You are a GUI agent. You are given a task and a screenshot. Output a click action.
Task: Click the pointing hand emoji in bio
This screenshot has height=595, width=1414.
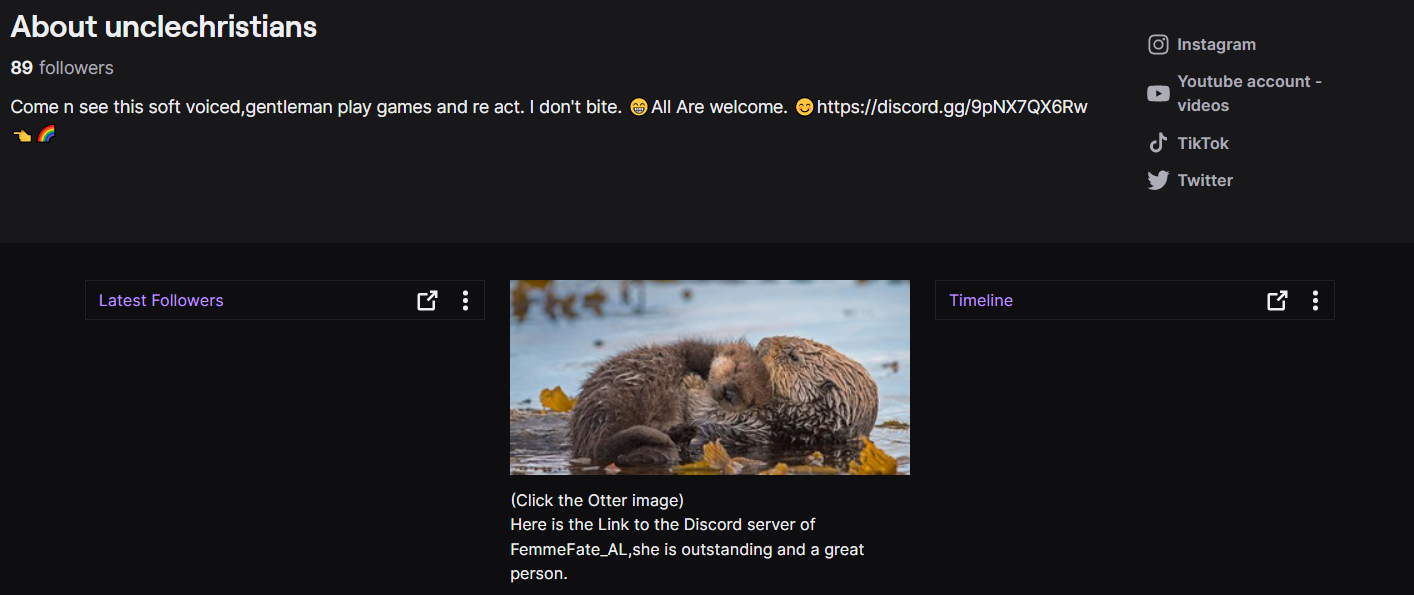(22, 134)
